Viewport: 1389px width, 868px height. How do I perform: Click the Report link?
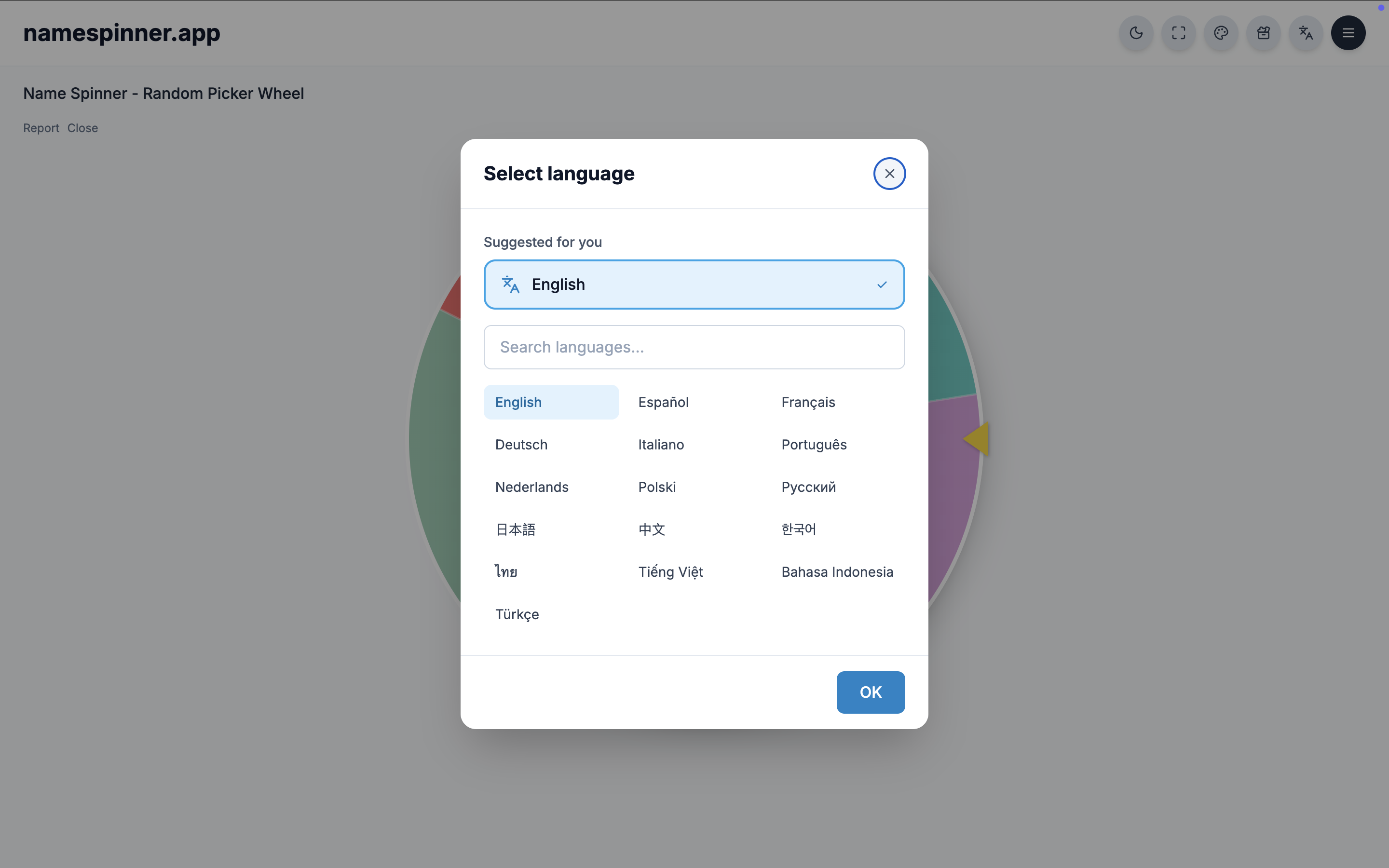tap(41, 128)
